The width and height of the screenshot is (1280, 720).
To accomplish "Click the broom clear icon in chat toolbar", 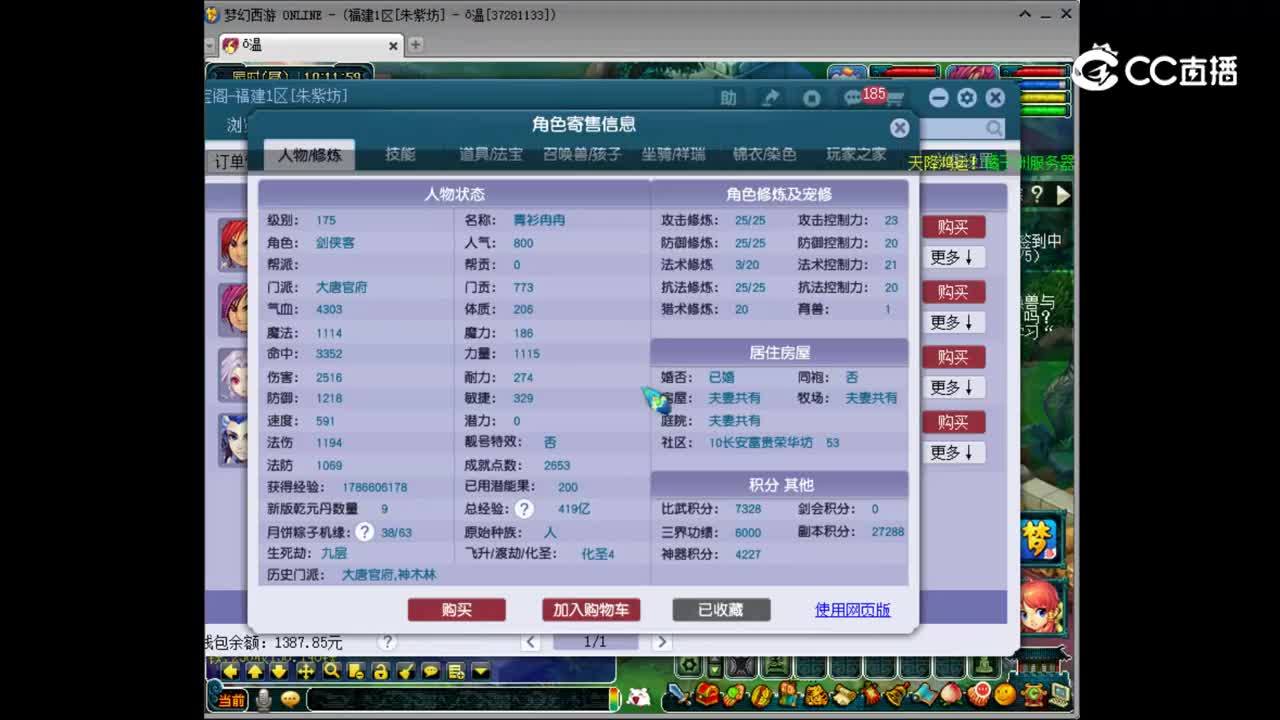I will pyautogui.click(x=406, y=671).
